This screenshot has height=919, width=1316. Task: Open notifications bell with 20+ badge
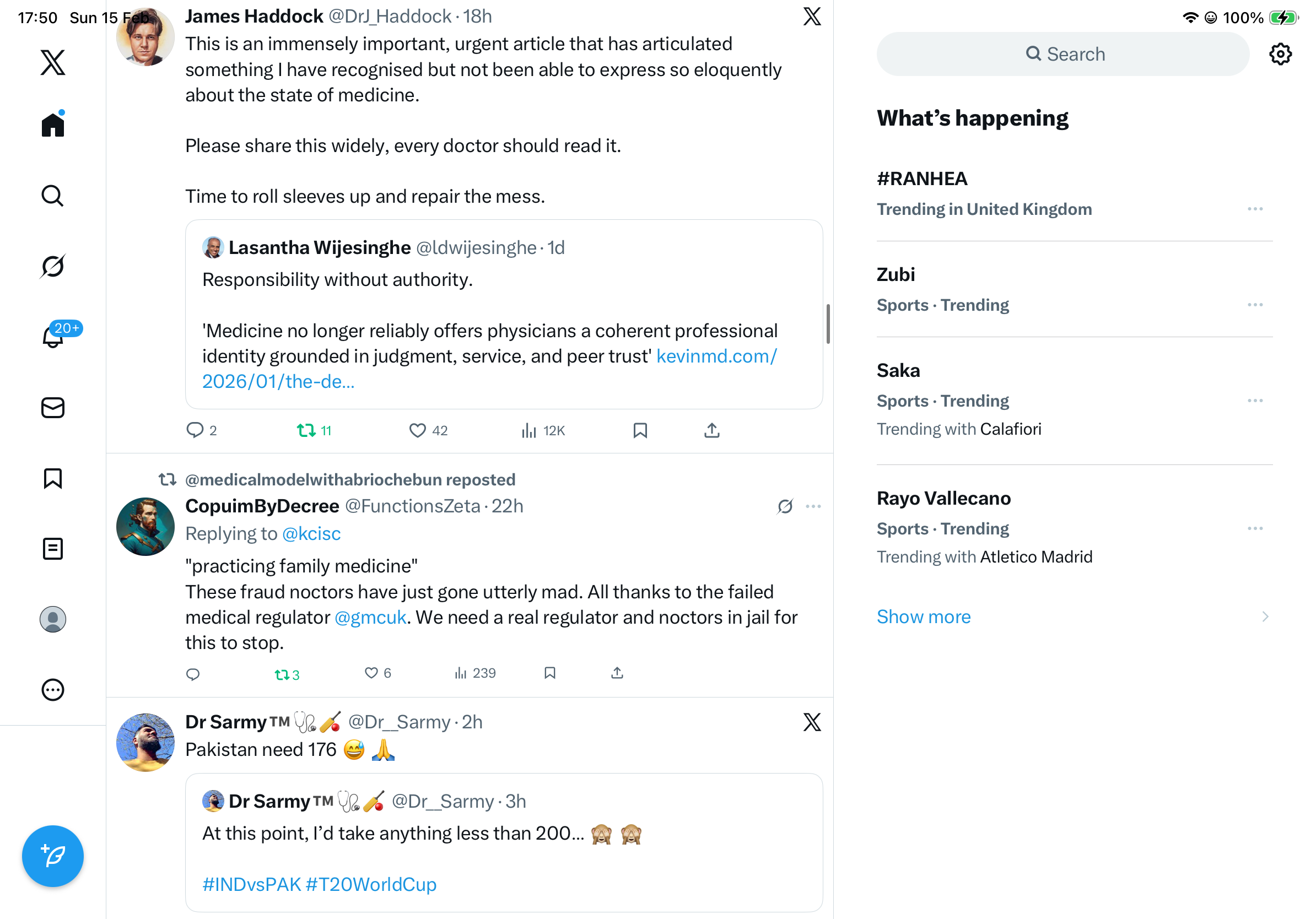tap(54, 336)
